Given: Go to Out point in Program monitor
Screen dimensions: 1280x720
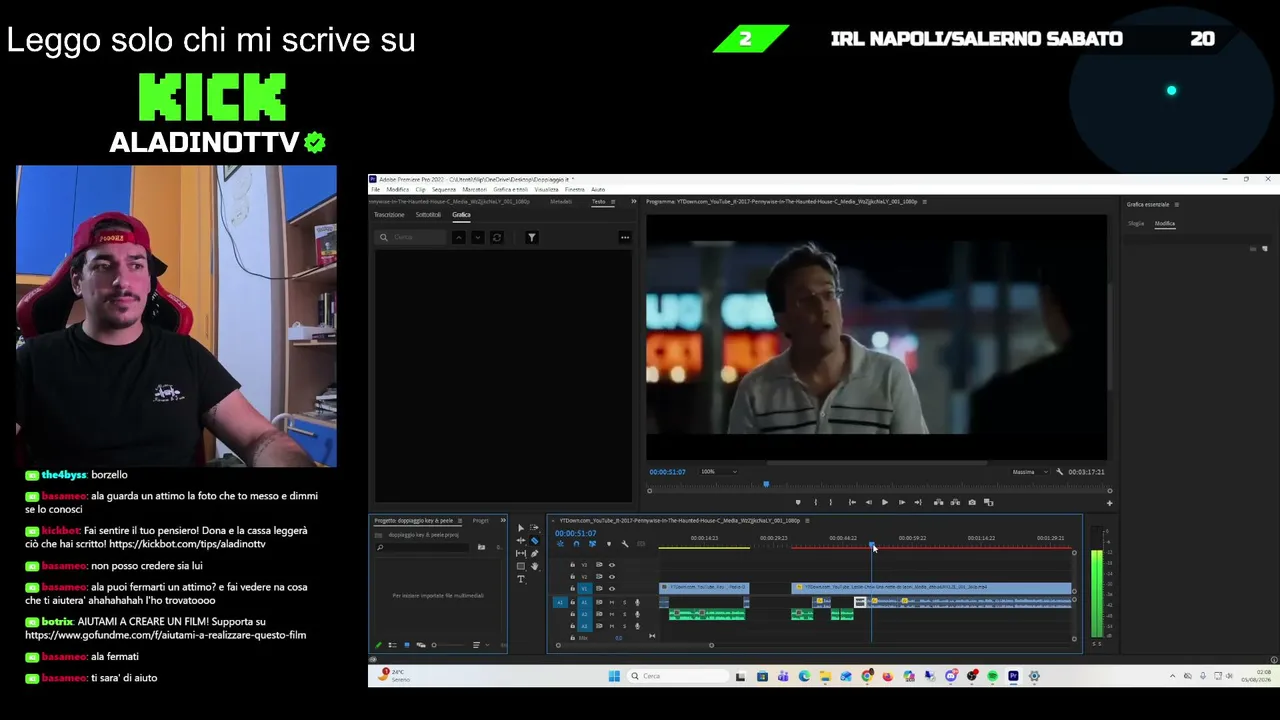Looking at the screenshot, I should (918, 502).
